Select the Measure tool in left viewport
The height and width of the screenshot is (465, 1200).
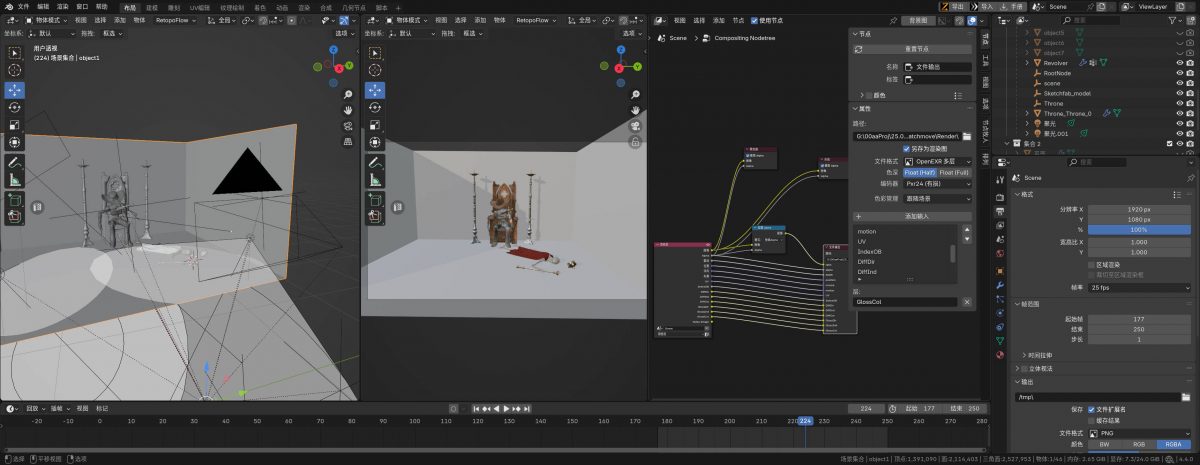coord(15,179)
